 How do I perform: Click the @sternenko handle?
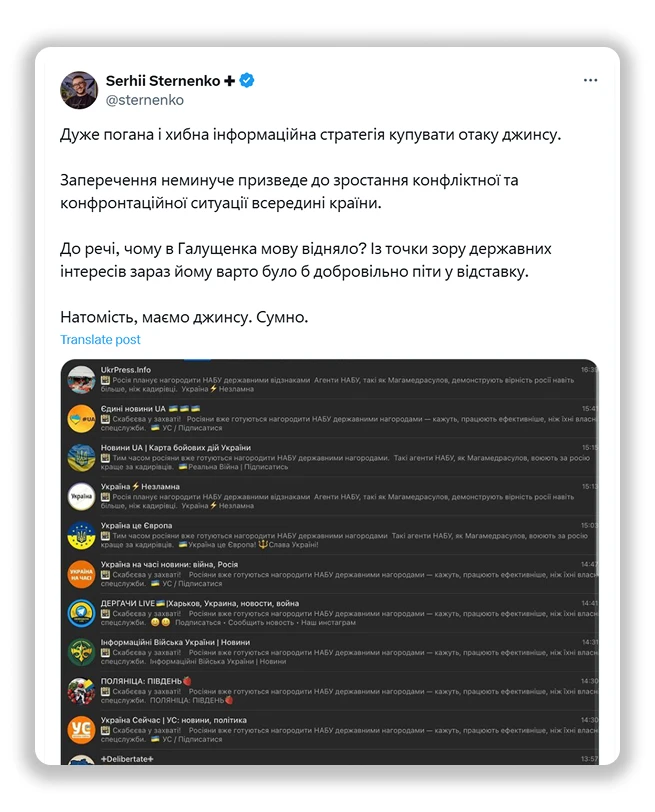[144, 100]
